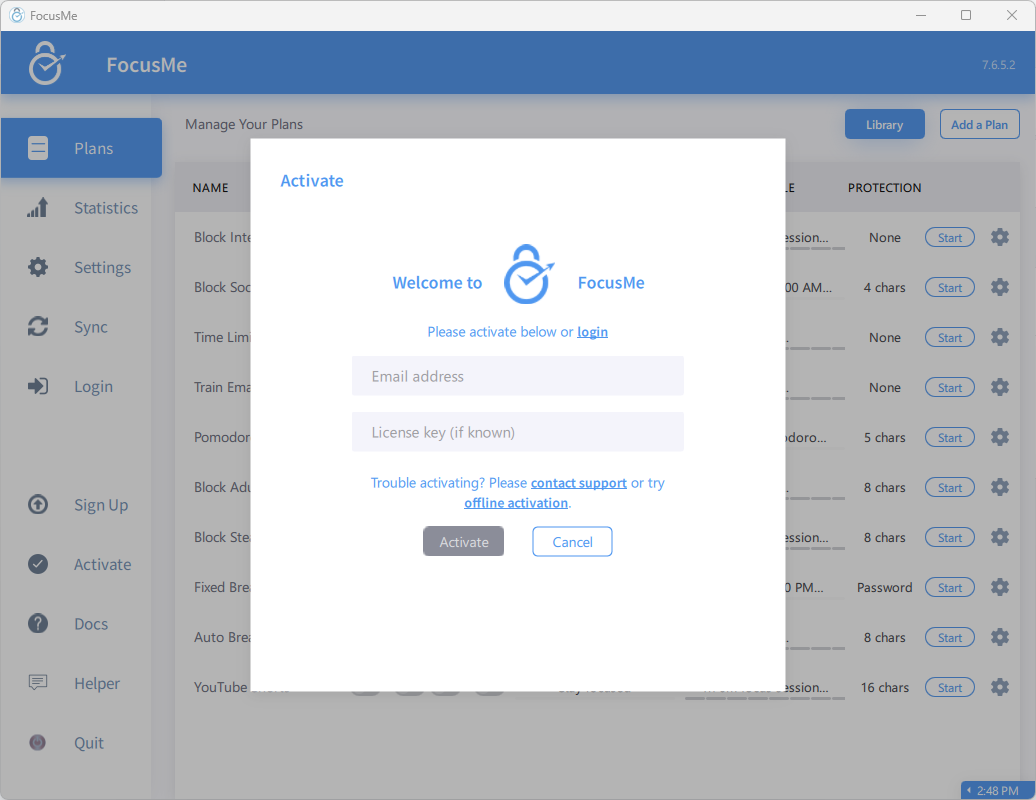Open the Statistics sidebar section
This screenshot has width=1036, height=800.
pyautogui.click(x=81, y=207)
